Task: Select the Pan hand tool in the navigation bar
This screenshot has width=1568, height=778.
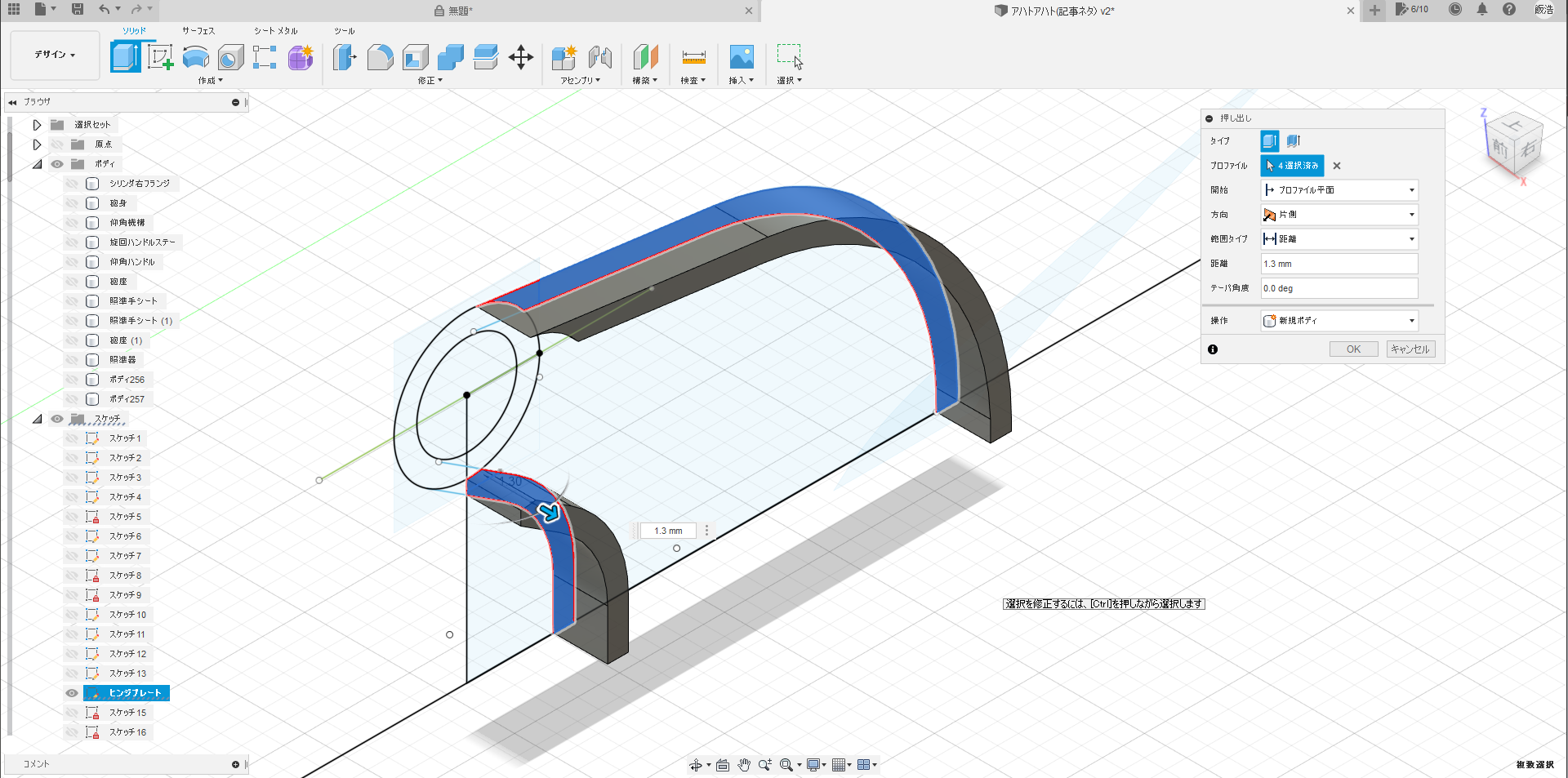Action: [743, 765]
